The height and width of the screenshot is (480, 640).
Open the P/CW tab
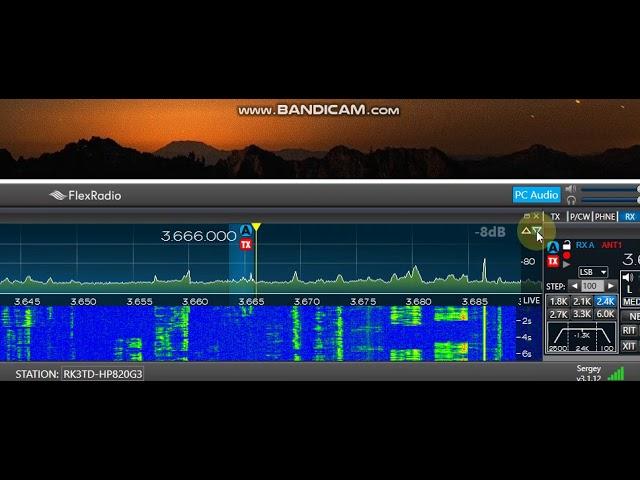580,217
